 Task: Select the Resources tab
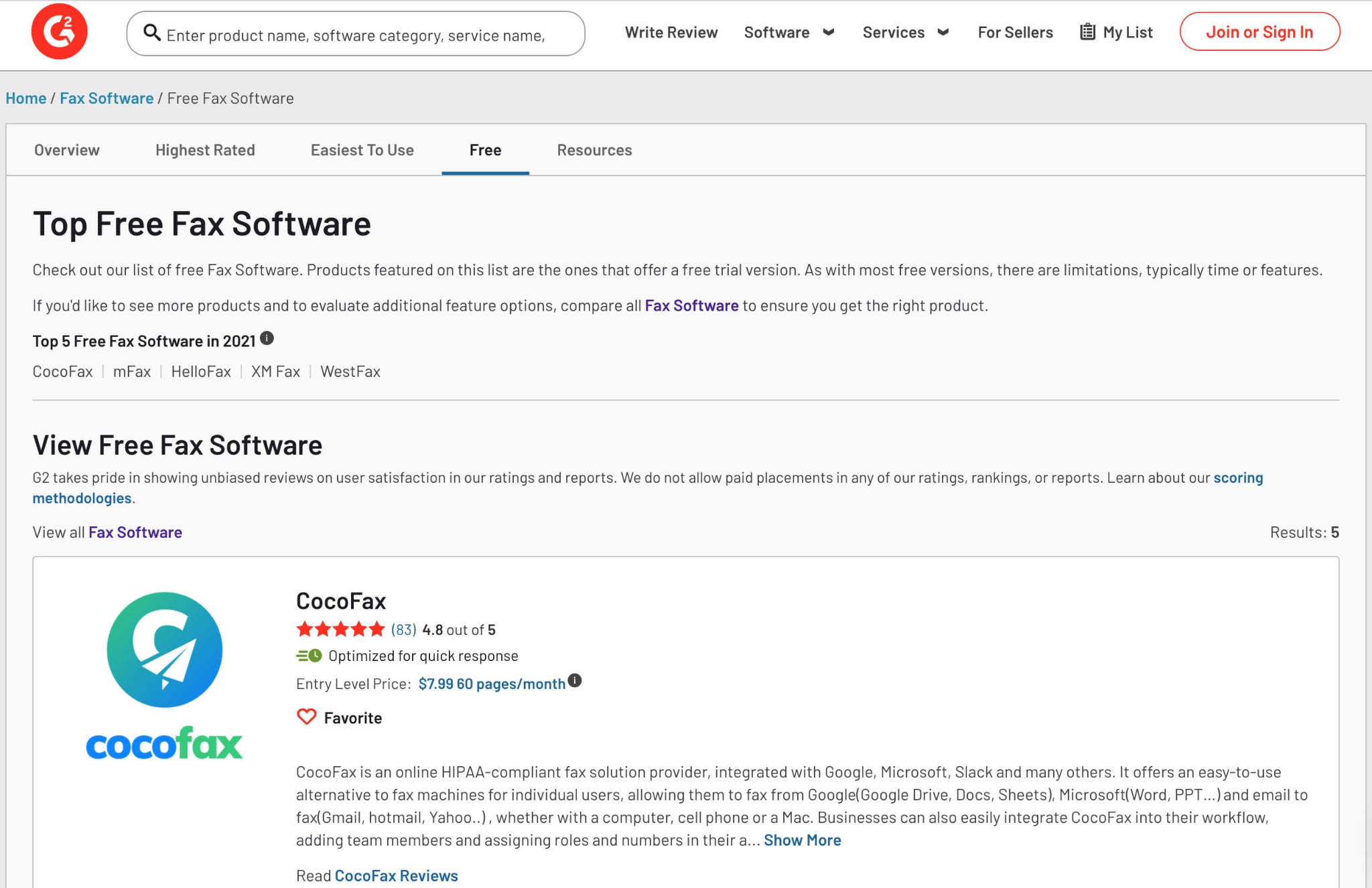594,150
